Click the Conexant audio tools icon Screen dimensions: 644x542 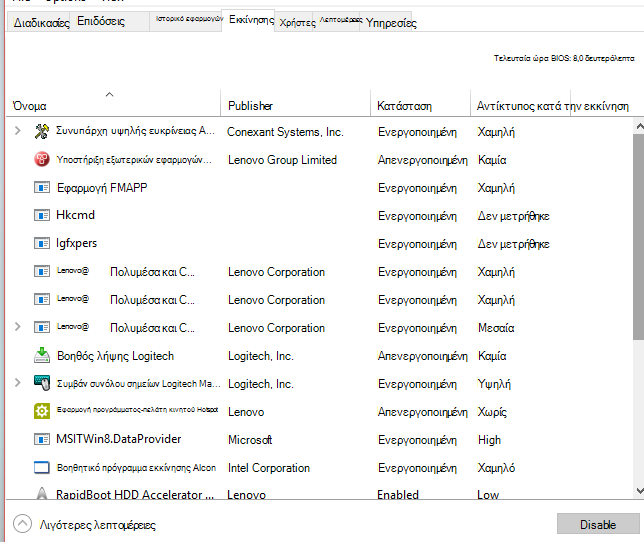(41, 131)
